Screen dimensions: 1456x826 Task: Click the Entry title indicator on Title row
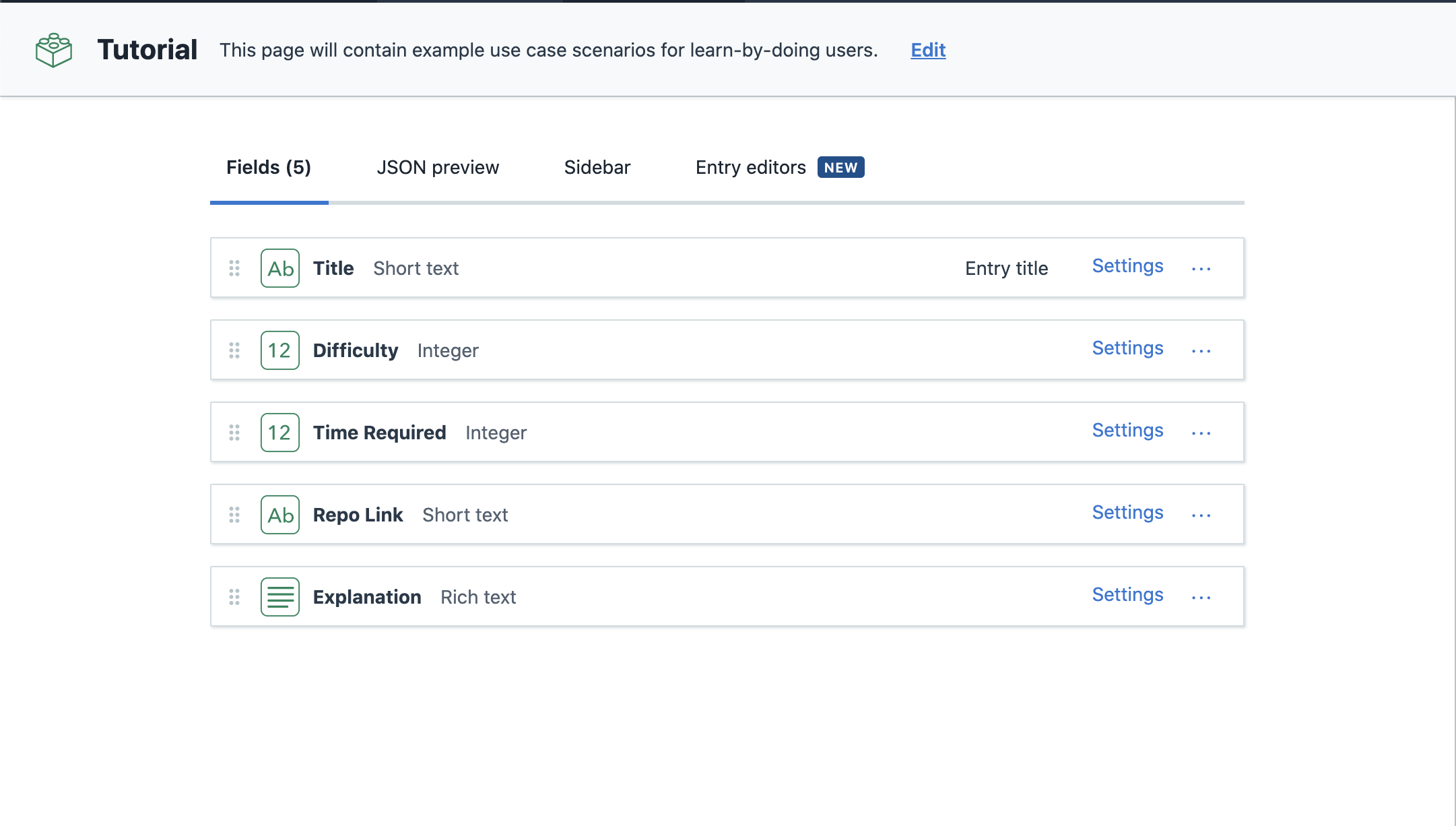[1006, 267]
